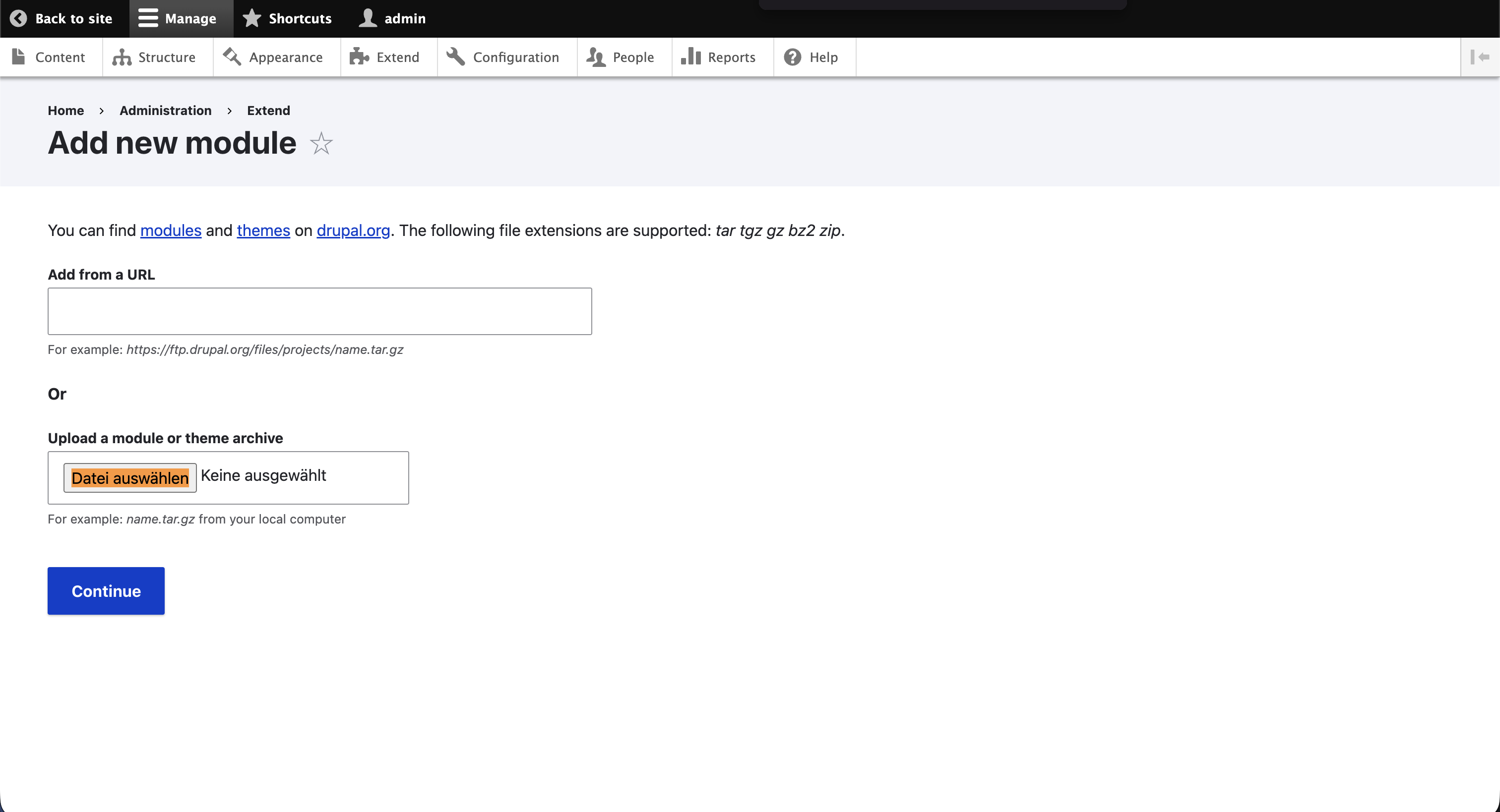Open the Extend puzzle-piece icon

(359, 57)
